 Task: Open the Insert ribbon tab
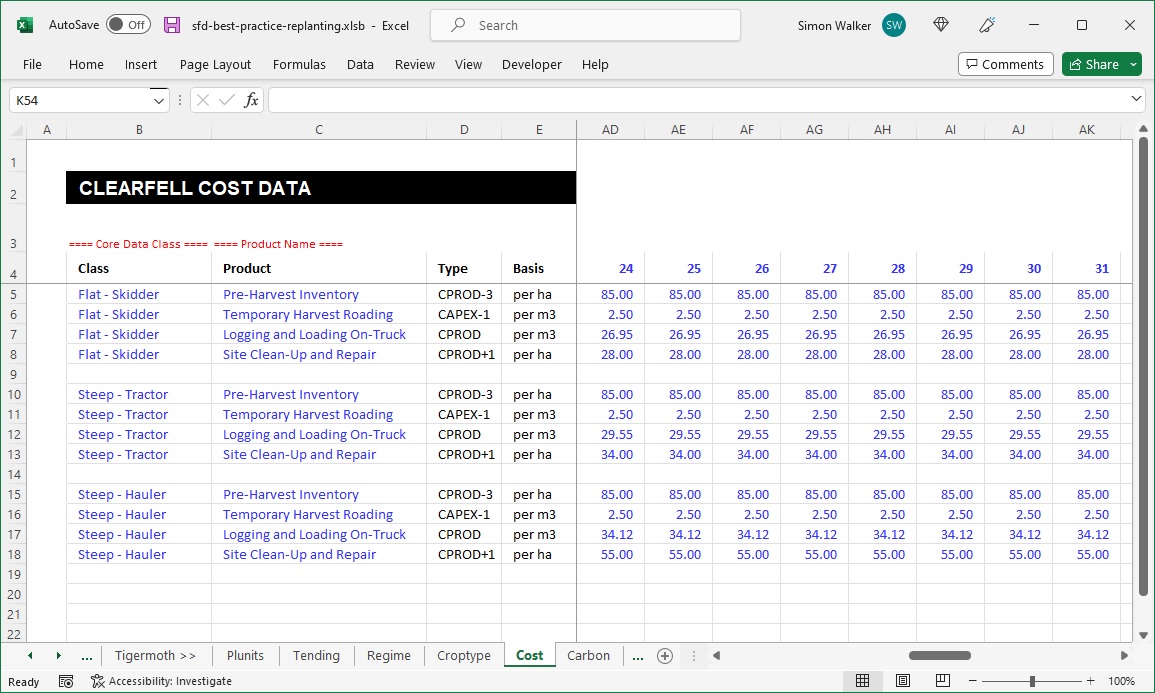pos(141,65)
